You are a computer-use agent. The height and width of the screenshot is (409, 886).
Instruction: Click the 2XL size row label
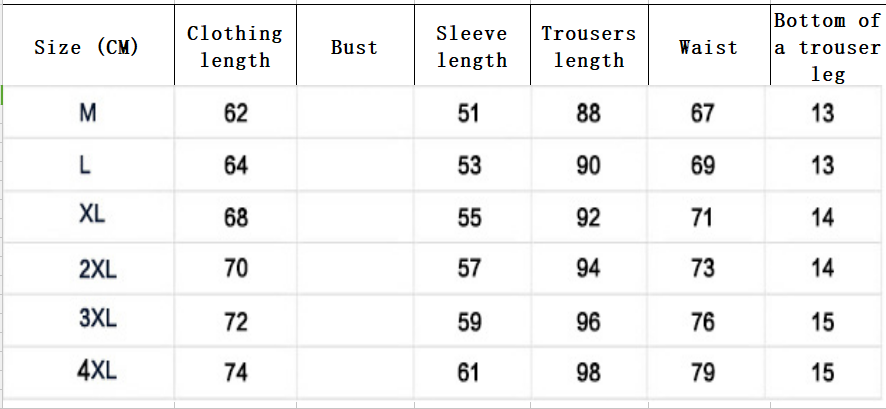[x=98, y=268]
